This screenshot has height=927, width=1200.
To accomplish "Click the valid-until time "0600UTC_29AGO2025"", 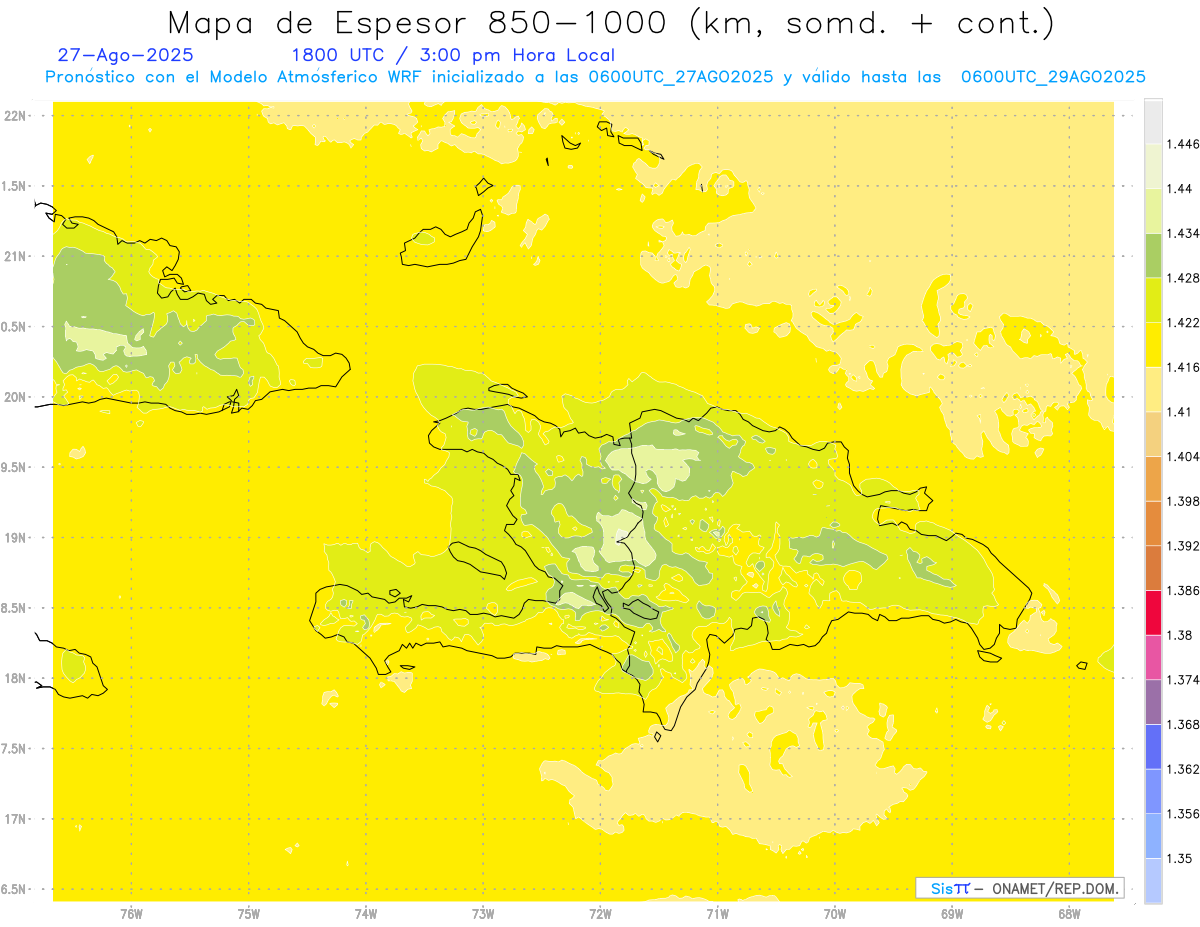I will 1053,77.
